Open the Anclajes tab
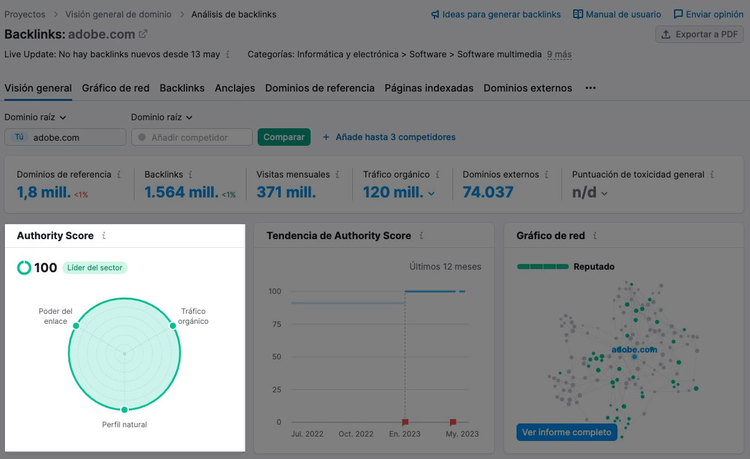 [x=235, y=88]
